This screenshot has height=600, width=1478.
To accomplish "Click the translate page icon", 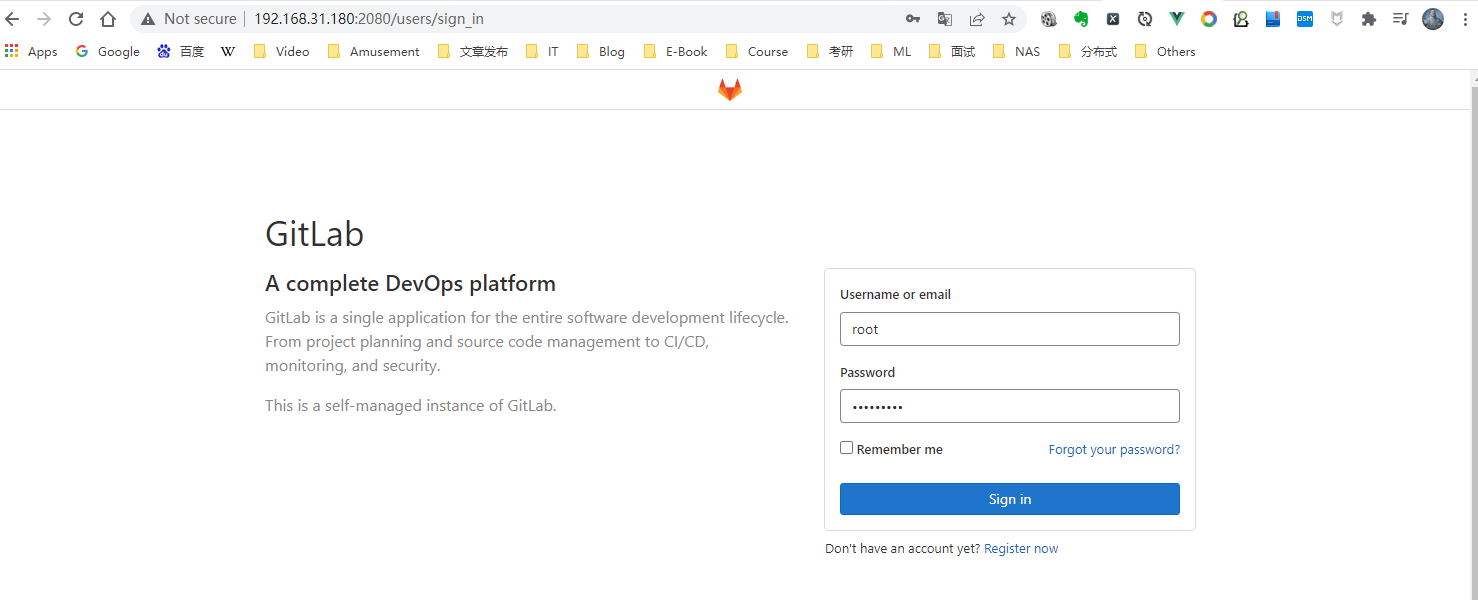I will [945, 19].
